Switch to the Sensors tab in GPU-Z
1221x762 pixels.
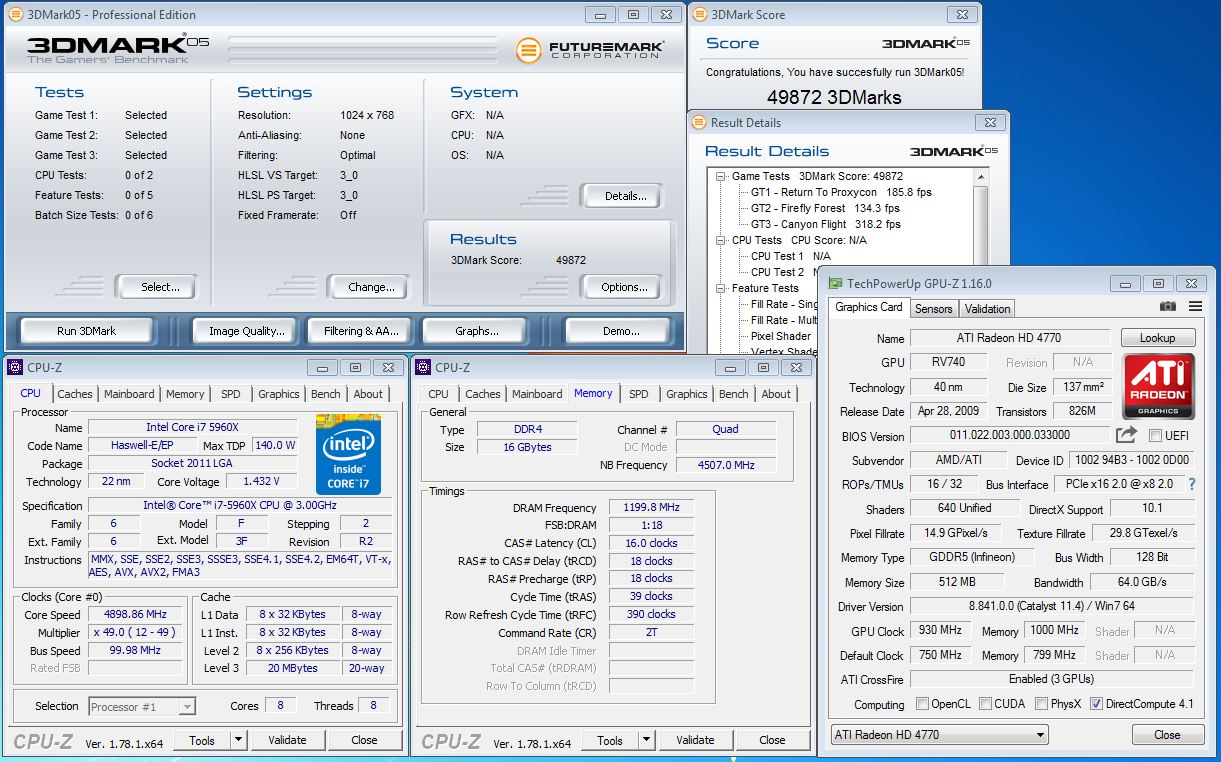coord(933,308)
